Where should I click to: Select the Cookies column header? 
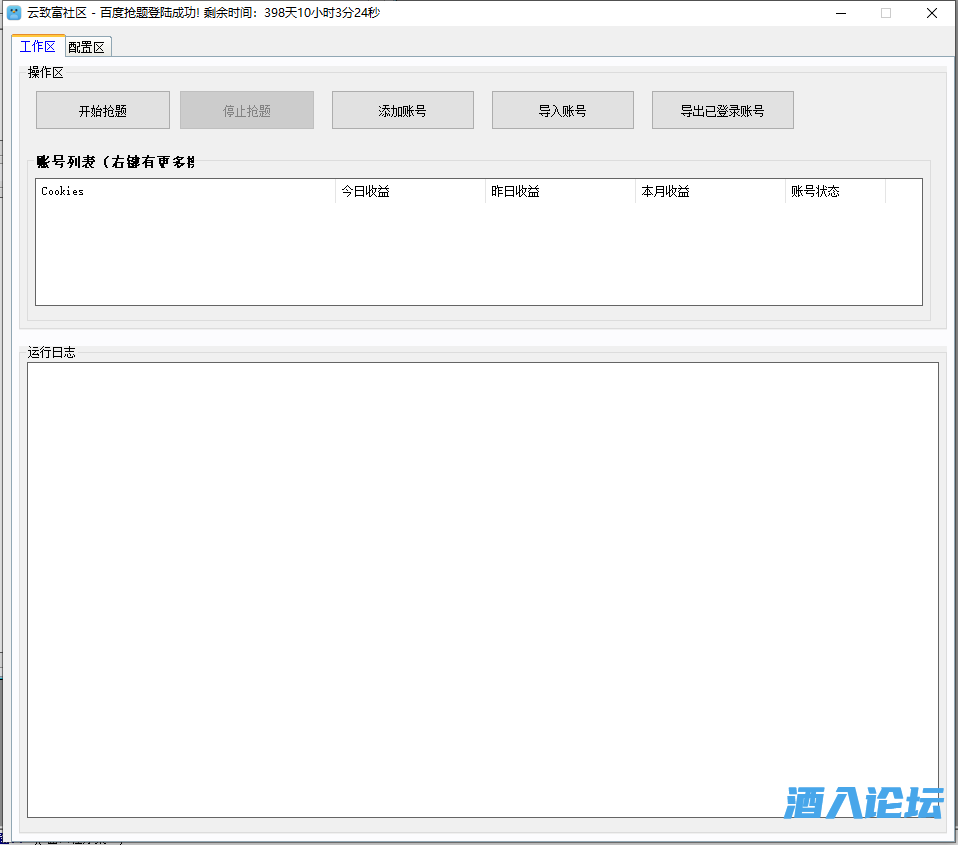185,191
